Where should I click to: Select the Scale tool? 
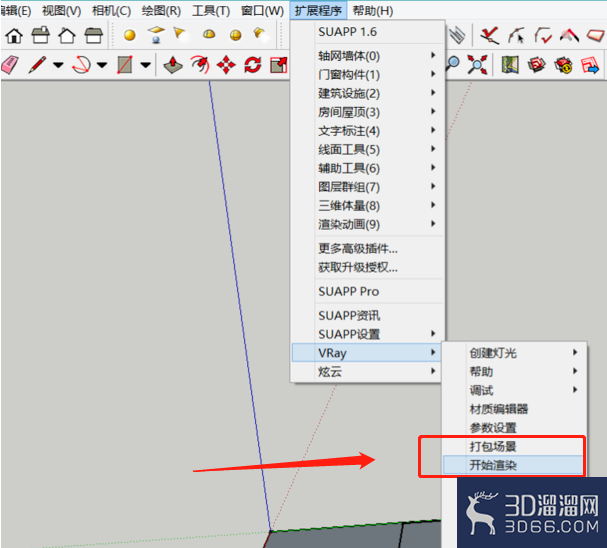click(279, 65)
